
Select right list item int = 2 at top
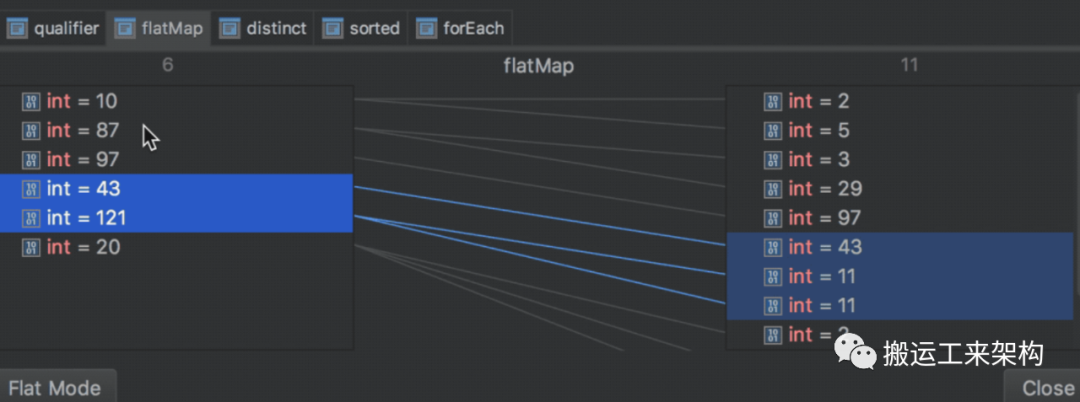pos(900,101)
